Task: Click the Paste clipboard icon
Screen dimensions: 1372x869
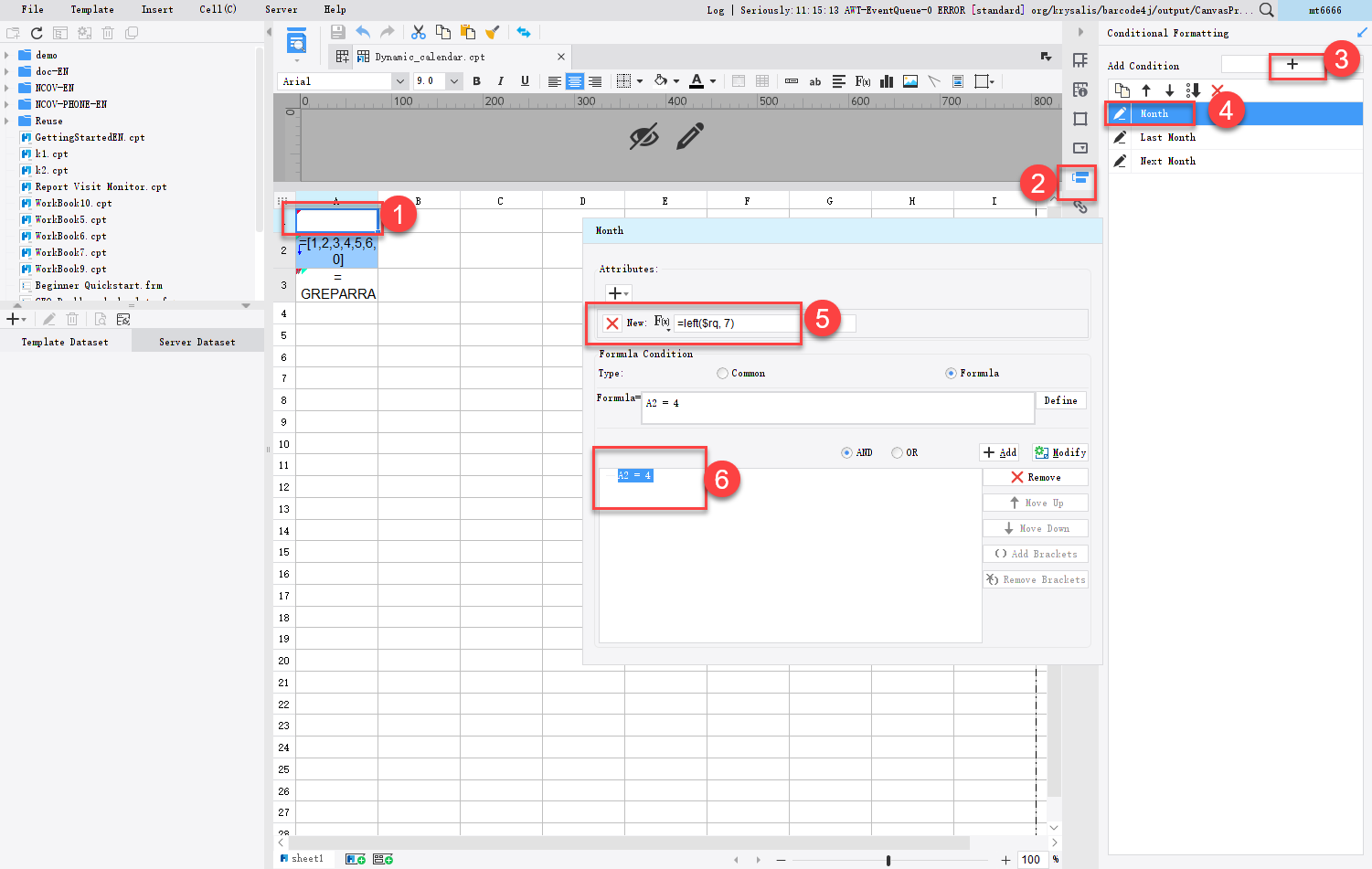Action: point(468,32)
